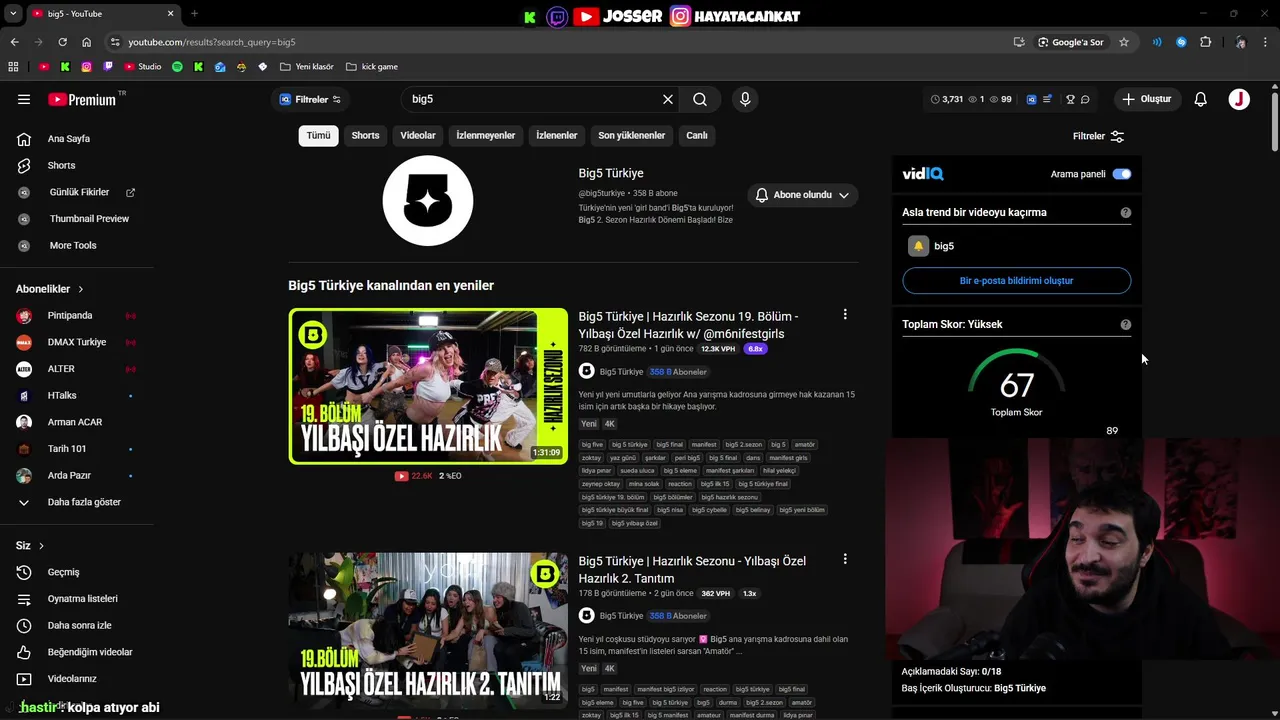Select the İzlenenler filter chip
The height and width of the screenshot is (720, 1280).
click(x=557, y=135)
